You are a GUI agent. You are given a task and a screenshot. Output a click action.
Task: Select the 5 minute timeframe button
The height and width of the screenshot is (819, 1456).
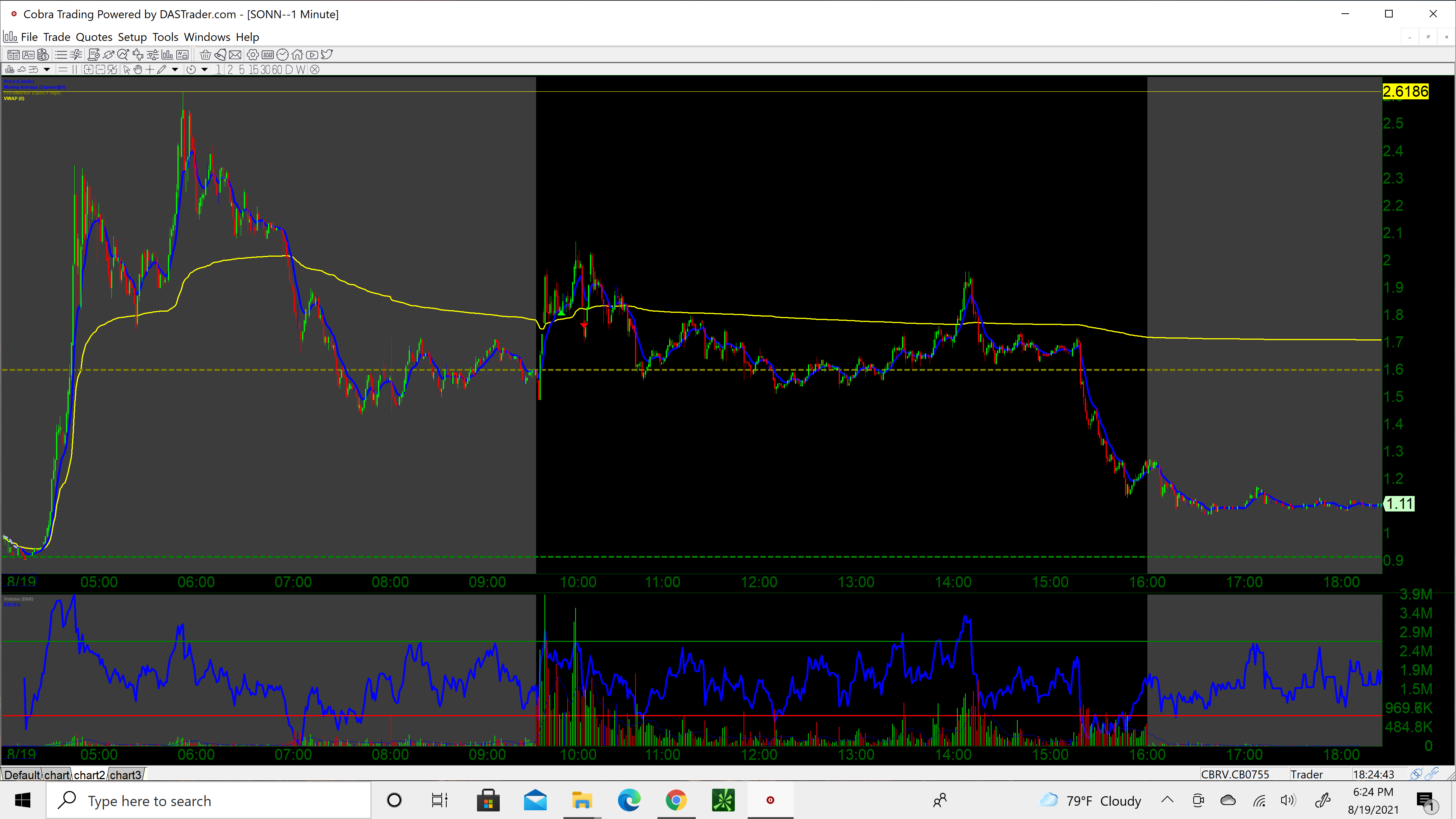(242, 69)
